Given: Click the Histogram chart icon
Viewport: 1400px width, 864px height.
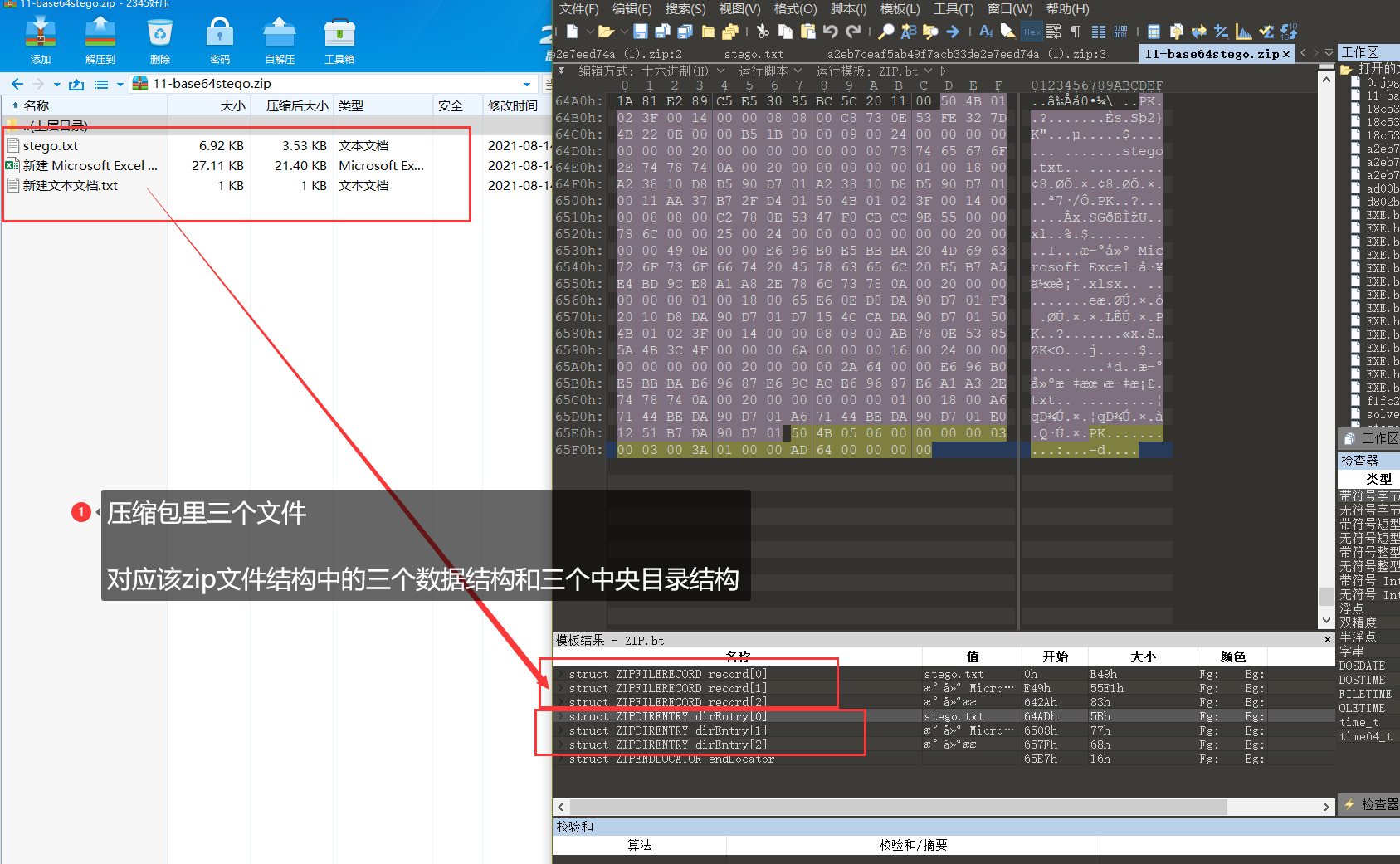Looking at the screenshot, I should (1243, 32).
